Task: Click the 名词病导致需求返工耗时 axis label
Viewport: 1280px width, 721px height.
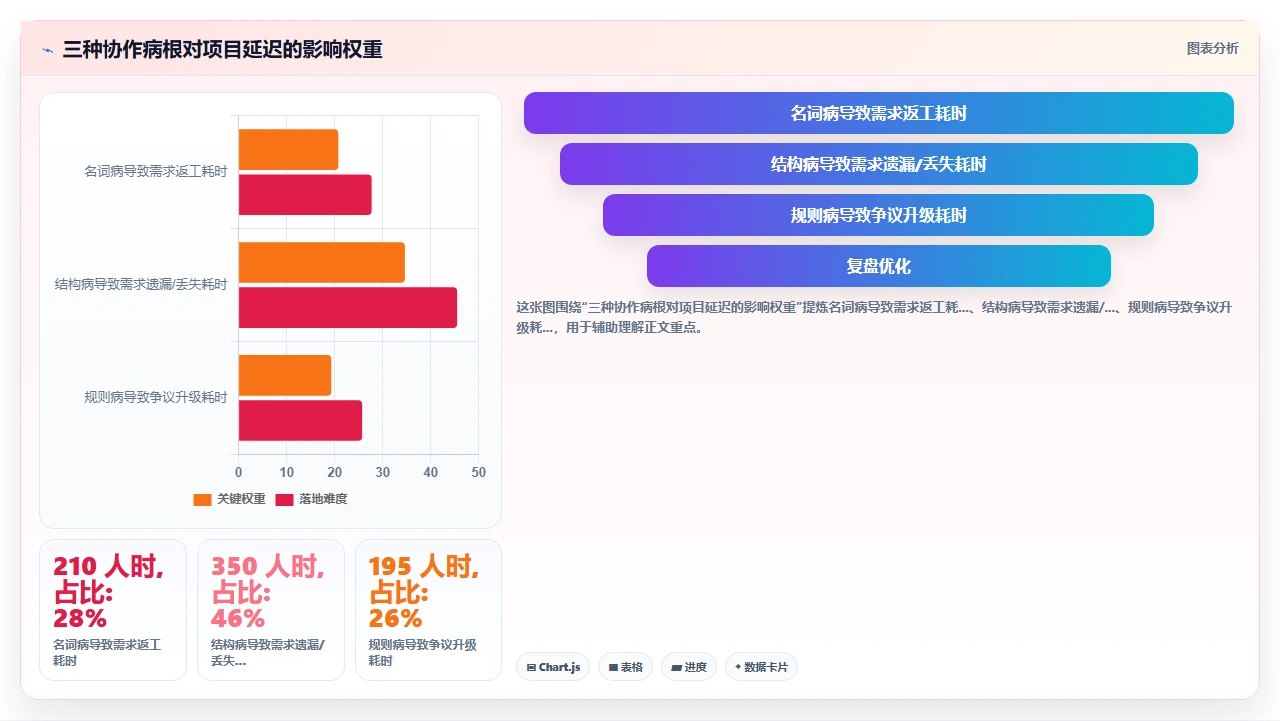Action: click(156, 172)
